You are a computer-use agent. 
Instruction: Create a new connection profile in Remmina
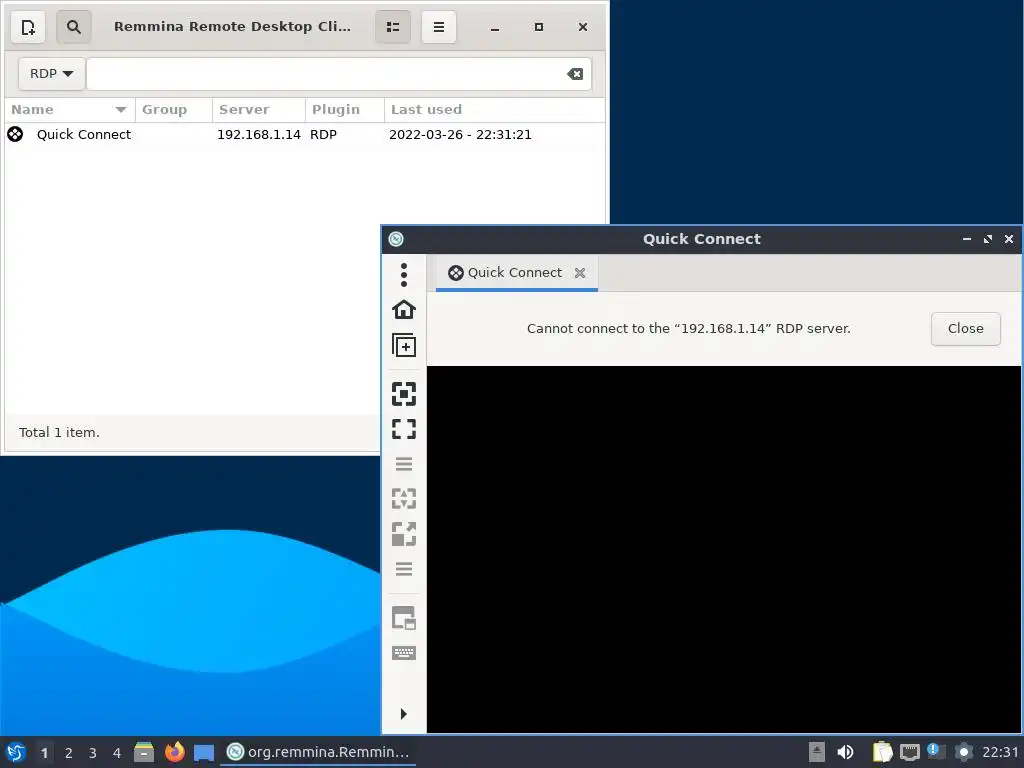point(28,27)
